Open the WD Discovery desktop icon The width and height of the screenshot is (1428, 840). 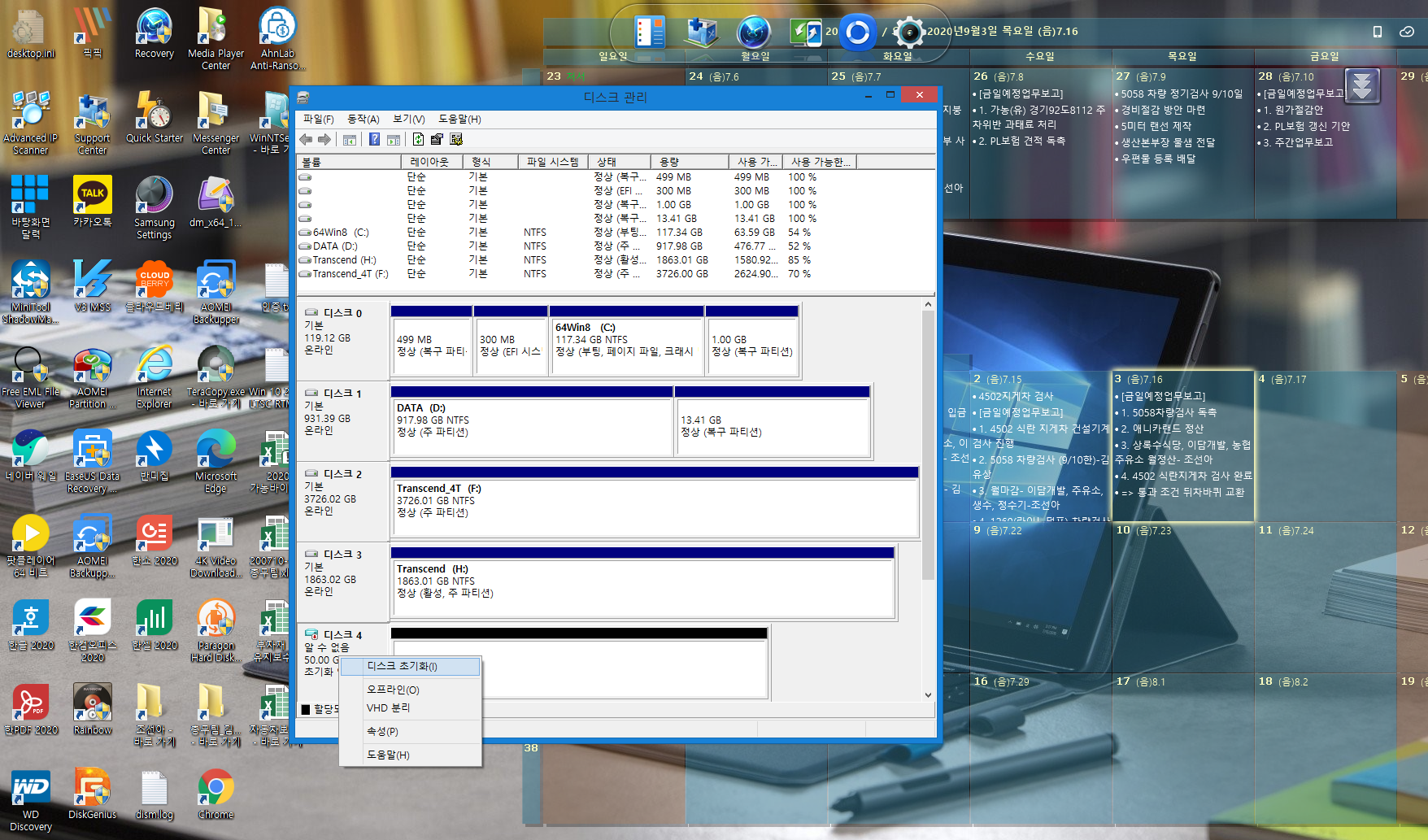coord(30,799)
